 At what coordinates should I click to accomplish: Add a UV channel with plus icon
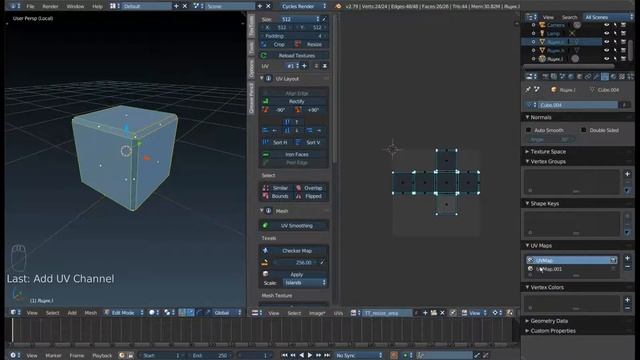(304, 66)
